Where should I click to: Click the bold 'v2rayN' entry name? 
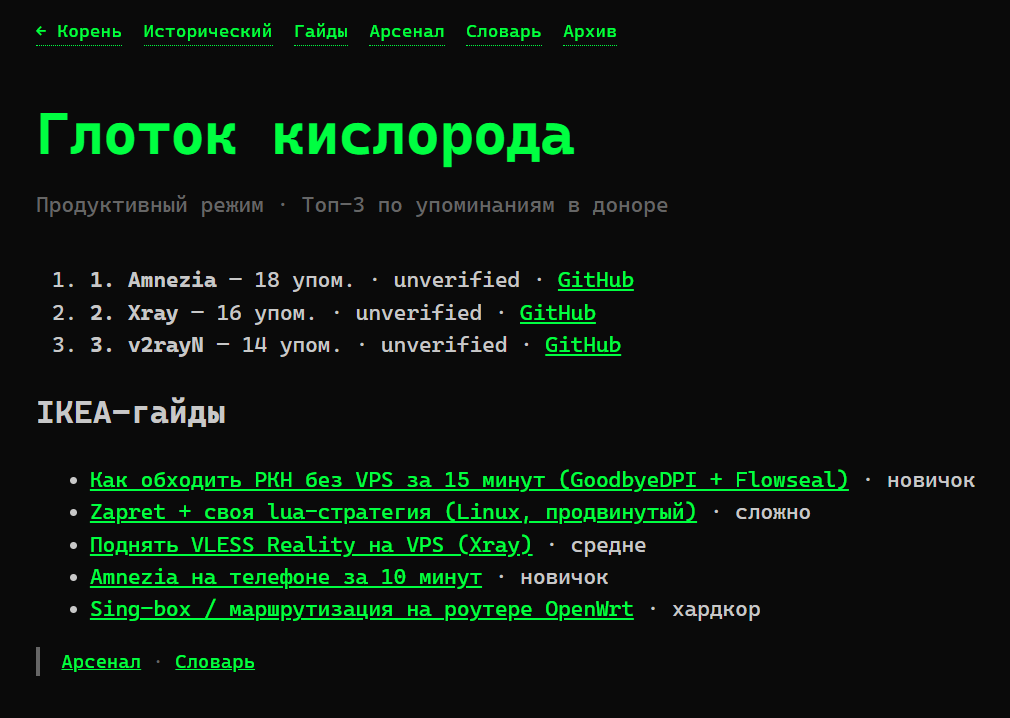point(166,345)
